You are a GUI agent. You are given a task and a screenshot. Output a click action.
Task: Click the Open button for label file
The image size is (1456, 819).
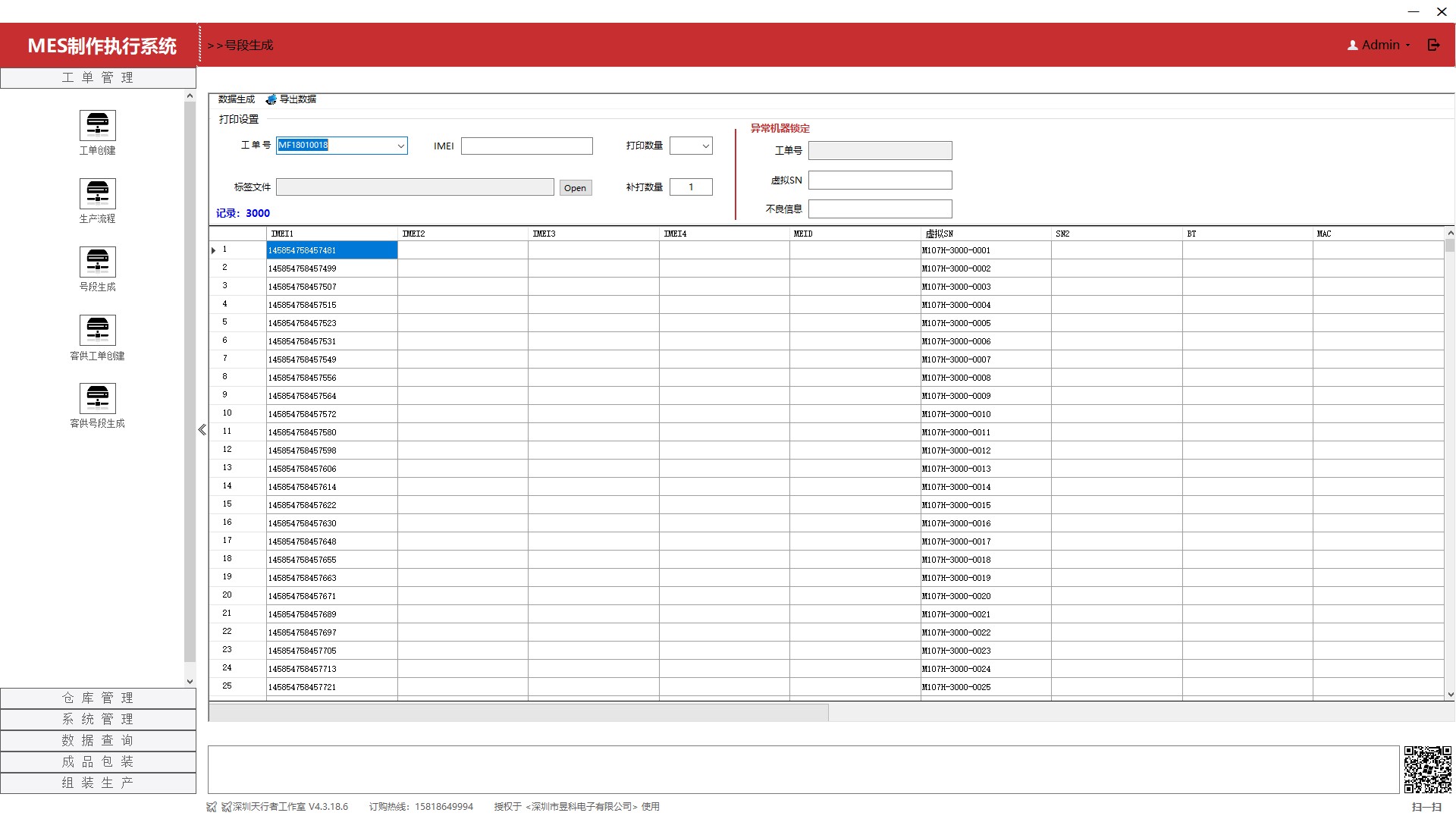pos(575,188)
